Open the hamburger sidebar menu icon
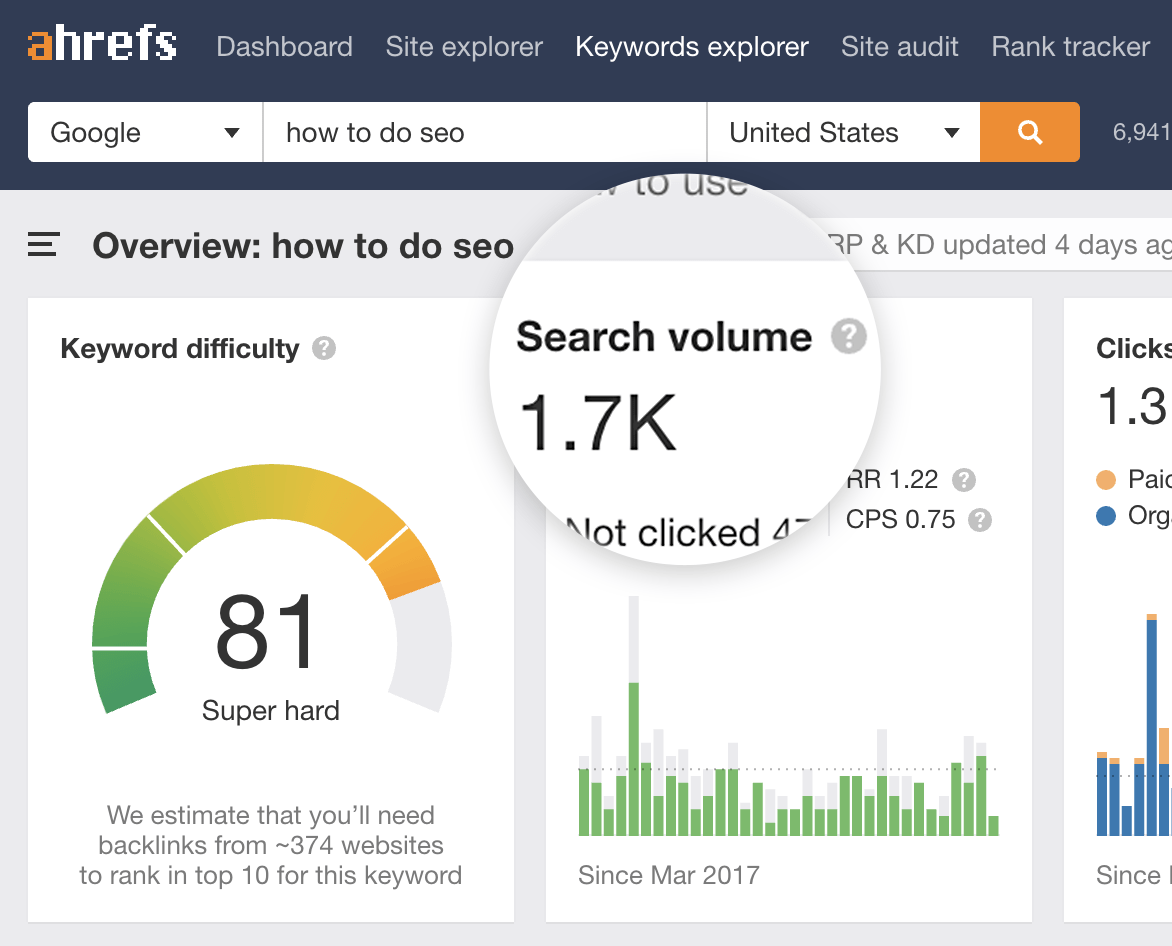 click(x=44, y=245)
